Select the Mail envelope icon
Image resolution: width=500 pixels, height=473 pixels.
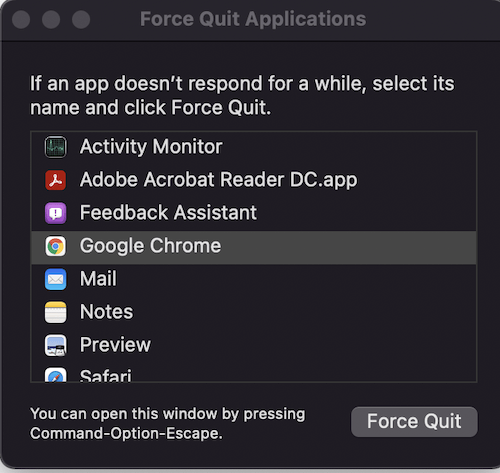coord(55,279)
